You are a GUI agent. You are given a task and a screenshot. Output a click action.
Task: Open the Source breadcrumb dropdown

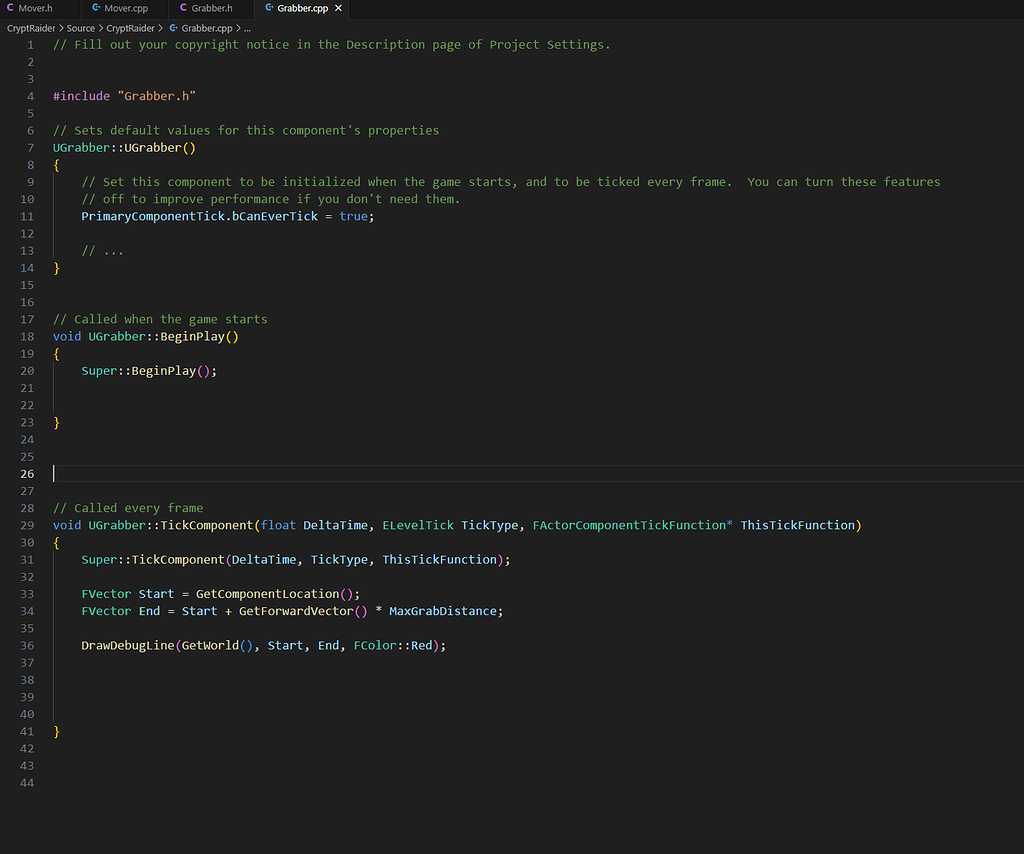click(x=80, y=28)
